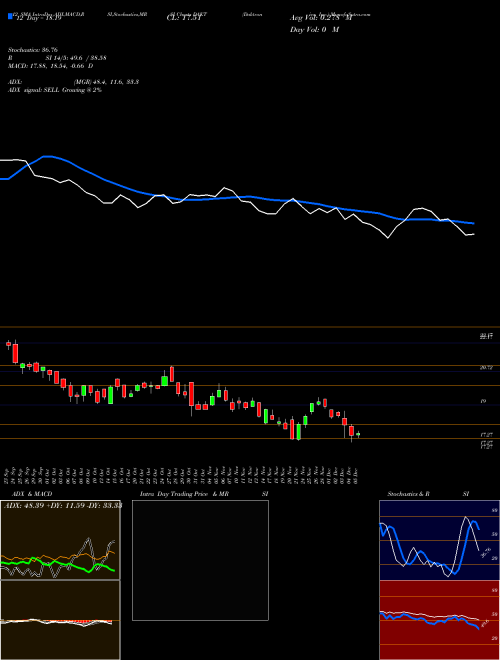Click the 17.27 price axis label
This screenshot has height=660, width=500.
click(487, 434)
